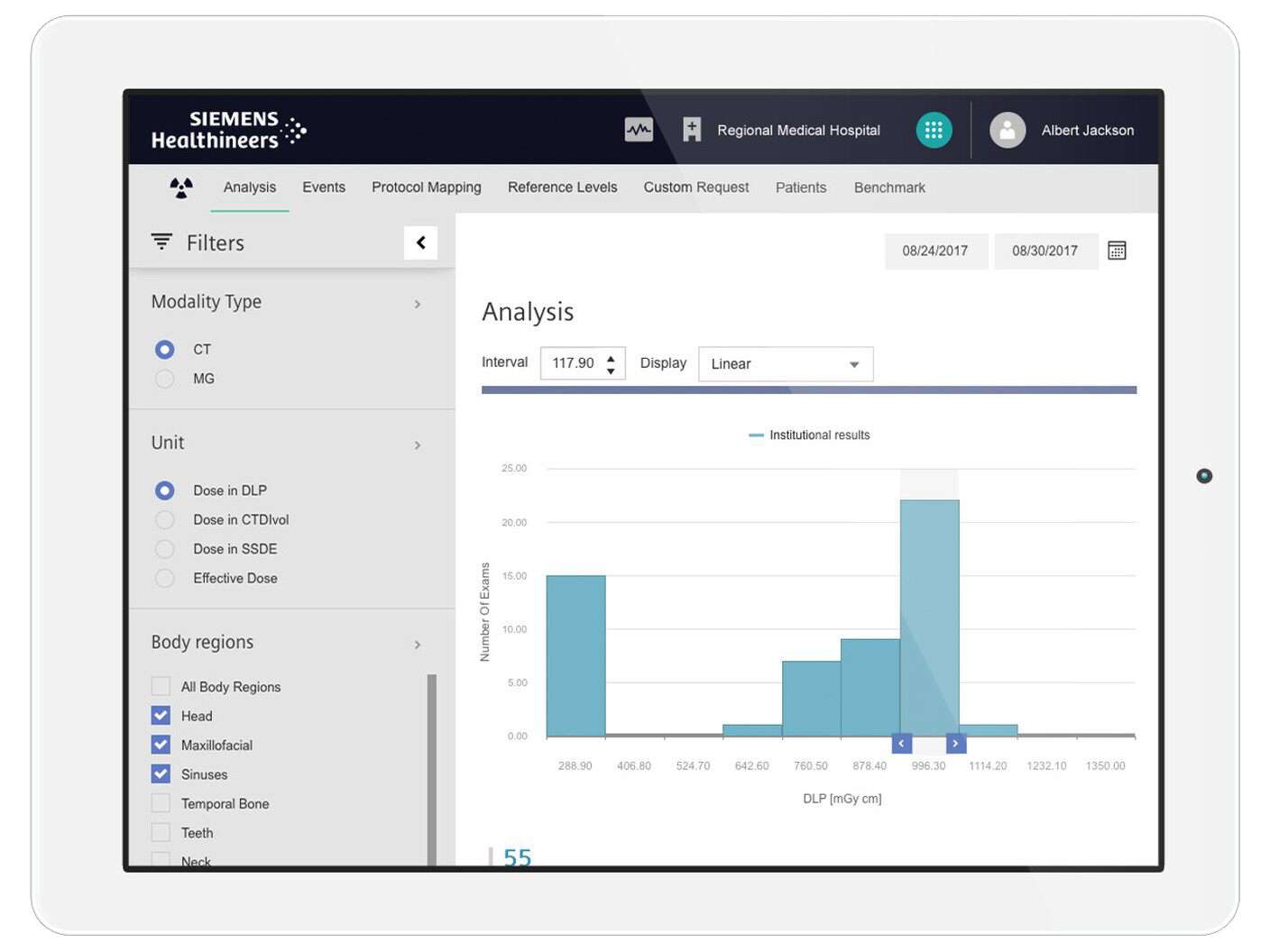Open the Display Linear dropdown
The width and height of the screenshot is (1270, 952).
pyautogui.click(x=785, y=364)
